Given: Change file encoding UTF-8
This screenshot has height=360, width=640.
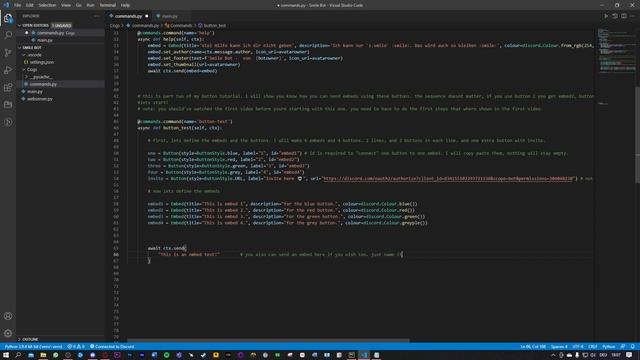Looking at the screenshot, I should 578,347.
